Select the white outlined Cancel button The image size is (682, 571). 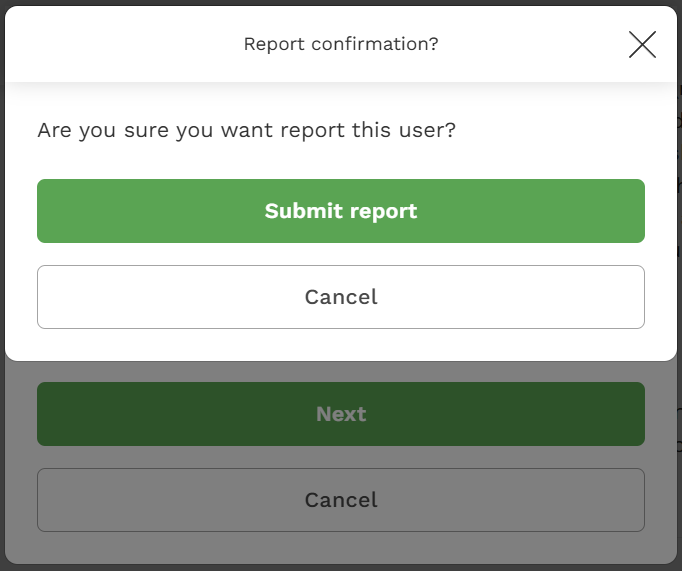click(341, 297)
